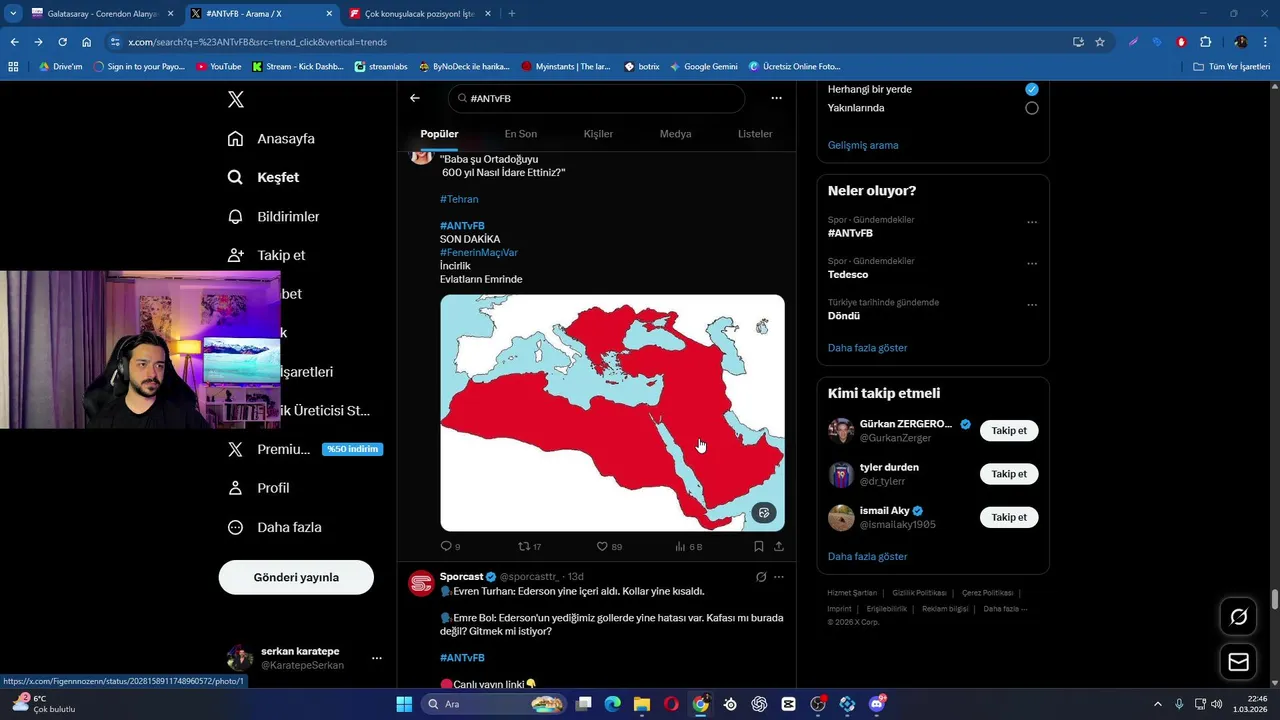The image size is (1280, 720).
Task: Switch to the Medya tab
Action: pyautogui.click(x=675, y=134)
